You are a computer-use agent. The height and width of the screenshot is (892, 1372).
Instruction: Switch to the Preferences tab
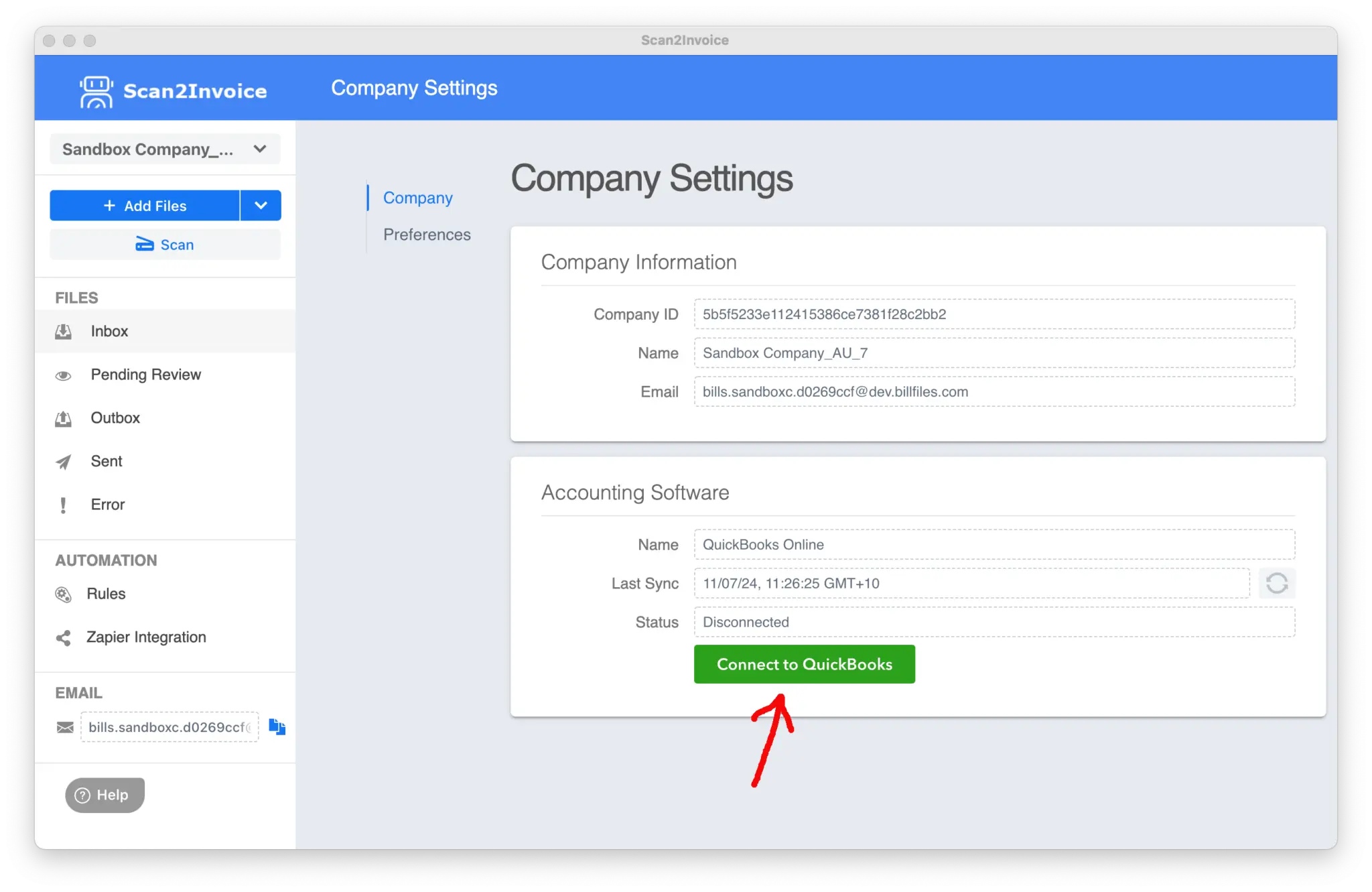click(x=427, y=235)
